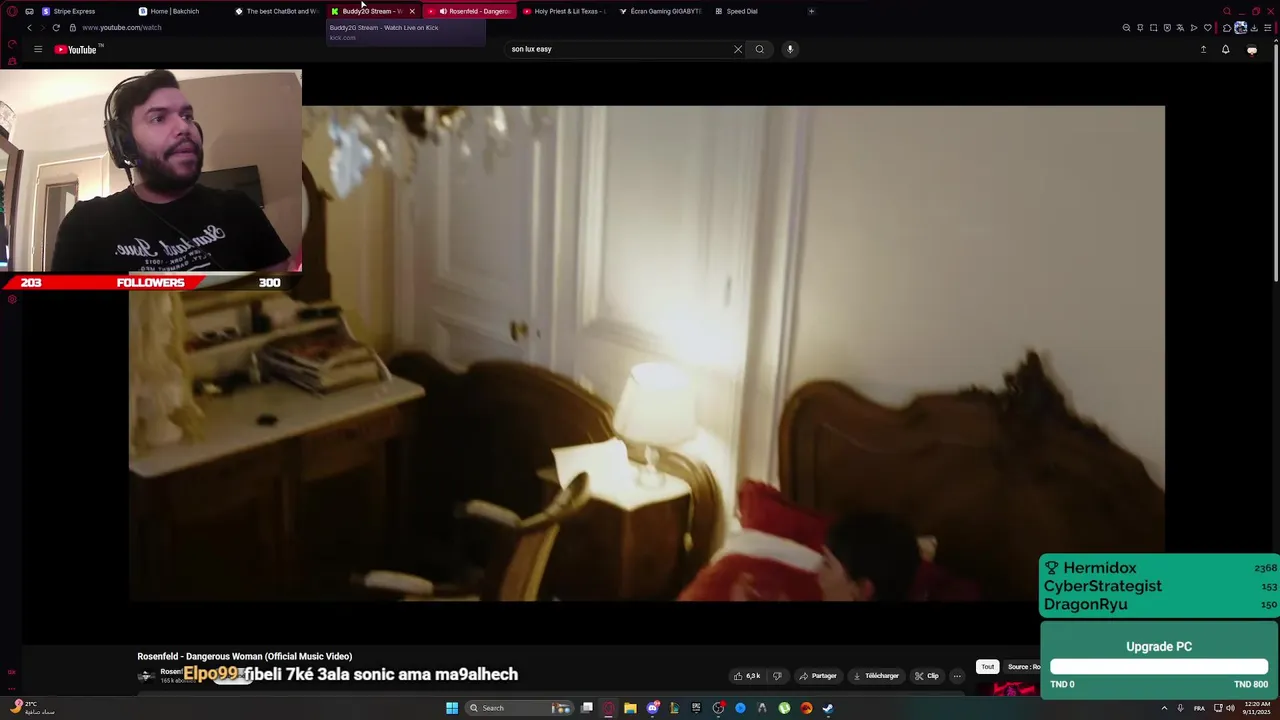Go back with browser back arrow

coord(29,27)
